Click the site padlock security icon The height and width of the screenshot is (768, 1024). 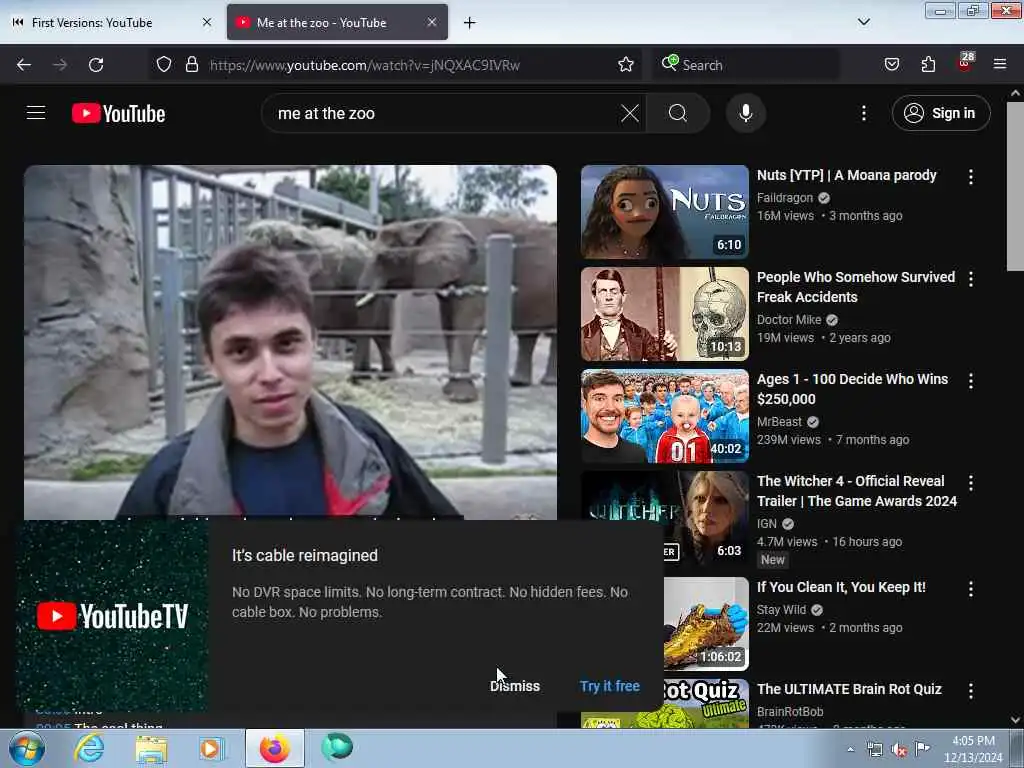[191, 64]
